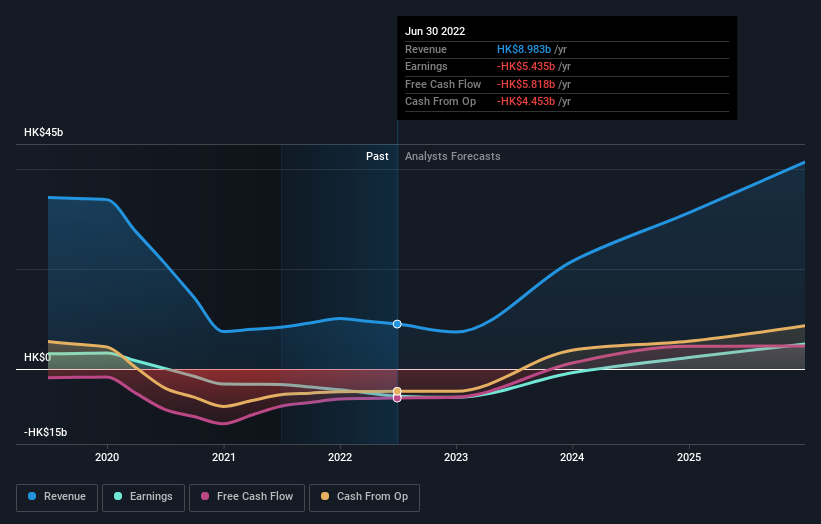821x524 pixels.
Task: Click the Past section label
Action: pos(377,156)
